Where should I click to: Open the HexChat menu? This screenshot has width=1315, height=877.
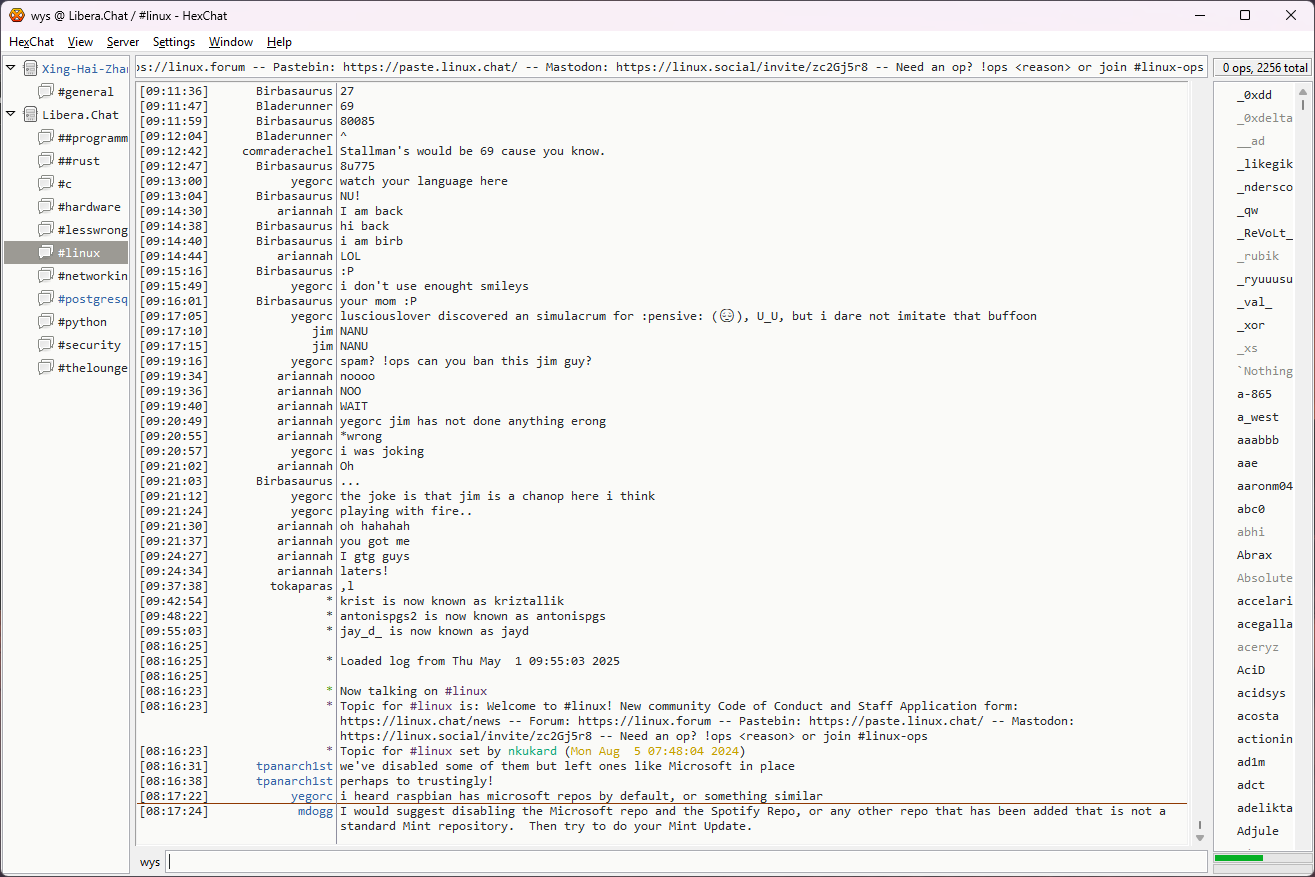coord(32,42)
